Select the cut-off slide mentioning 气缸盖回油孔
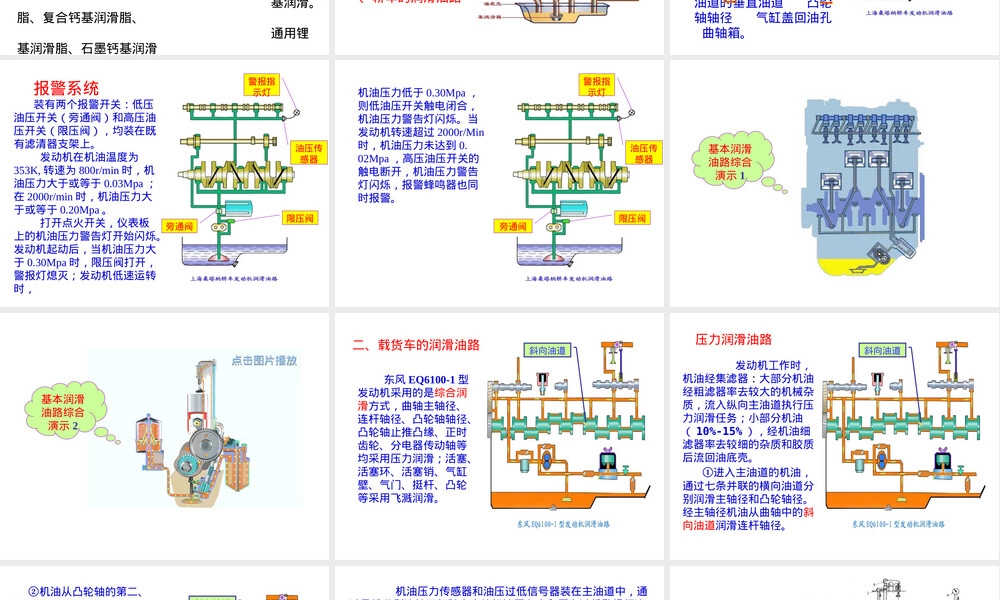Image resolution: width=1000 pixels, height=600 pixels. (835, 27)
